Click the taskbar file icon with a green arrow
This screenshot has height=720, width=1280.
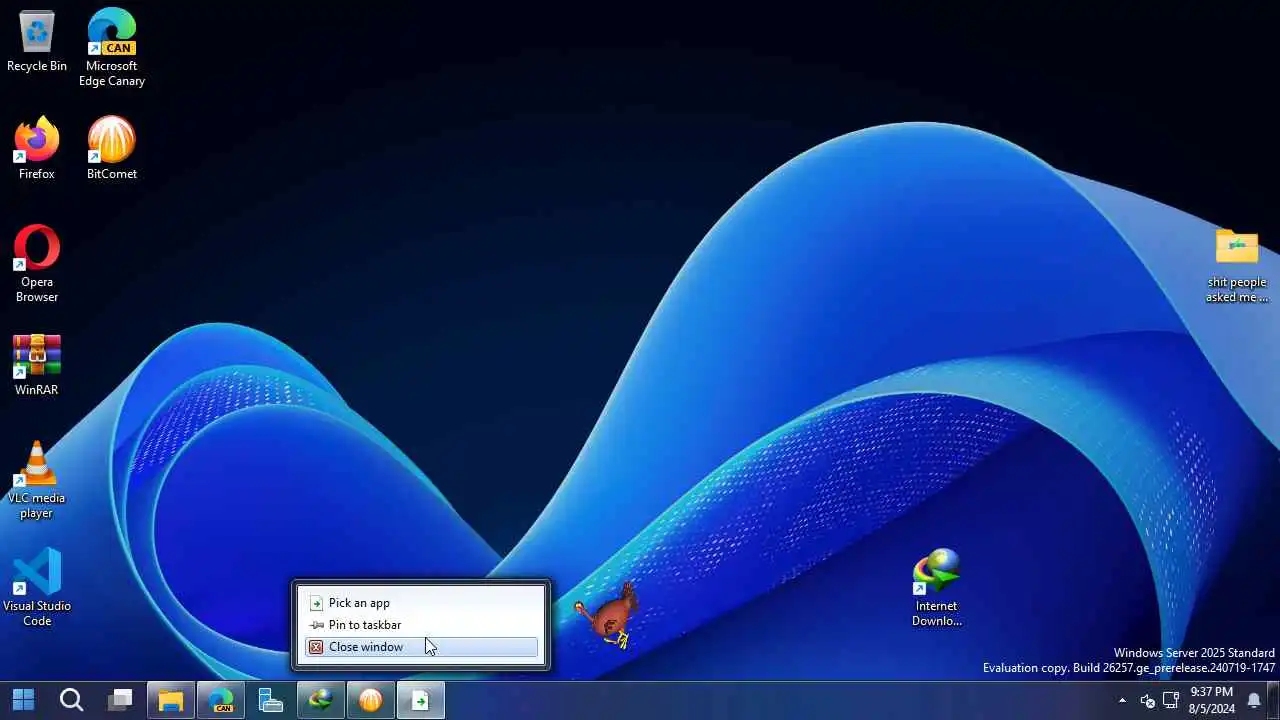pyautogui.click(x=421, y=700)
